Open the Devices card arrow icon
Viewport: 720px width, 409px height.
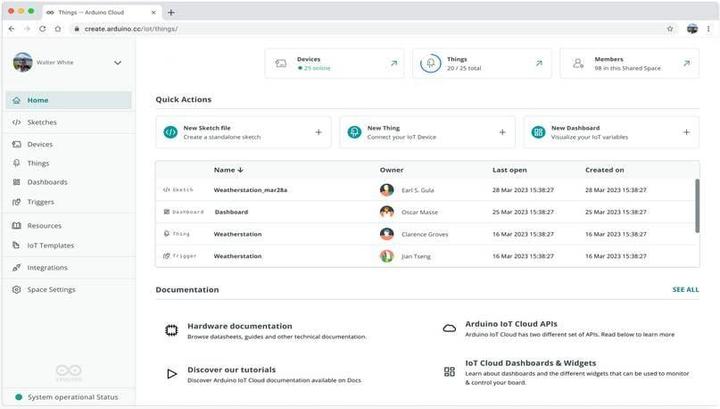click(x=393, y=63)
